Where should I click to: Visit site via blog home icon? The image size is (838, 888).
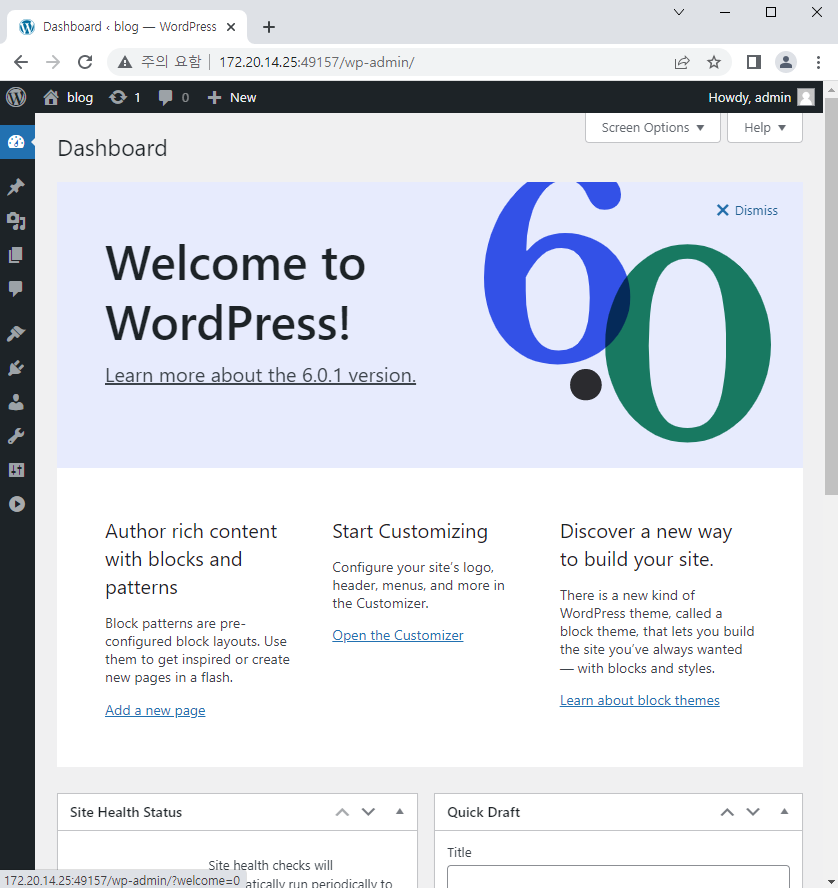pyautogui.click(x=51, y=97)
